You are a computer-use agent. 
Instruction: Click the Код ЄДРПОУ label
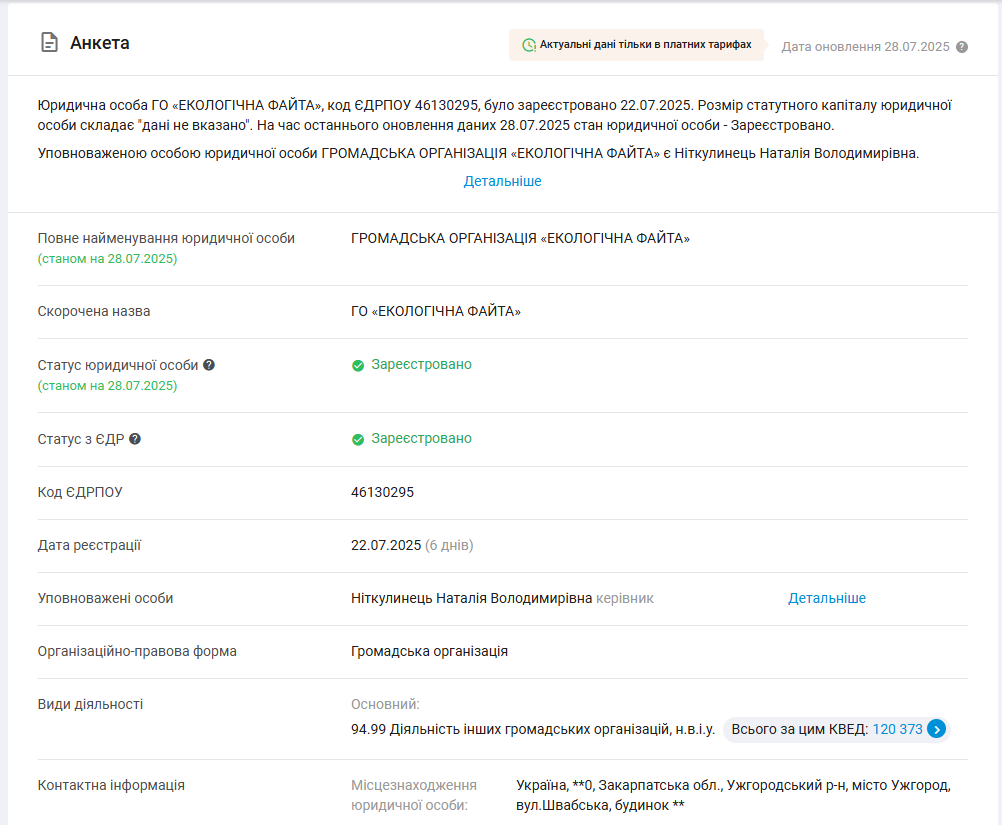[80, 492]
